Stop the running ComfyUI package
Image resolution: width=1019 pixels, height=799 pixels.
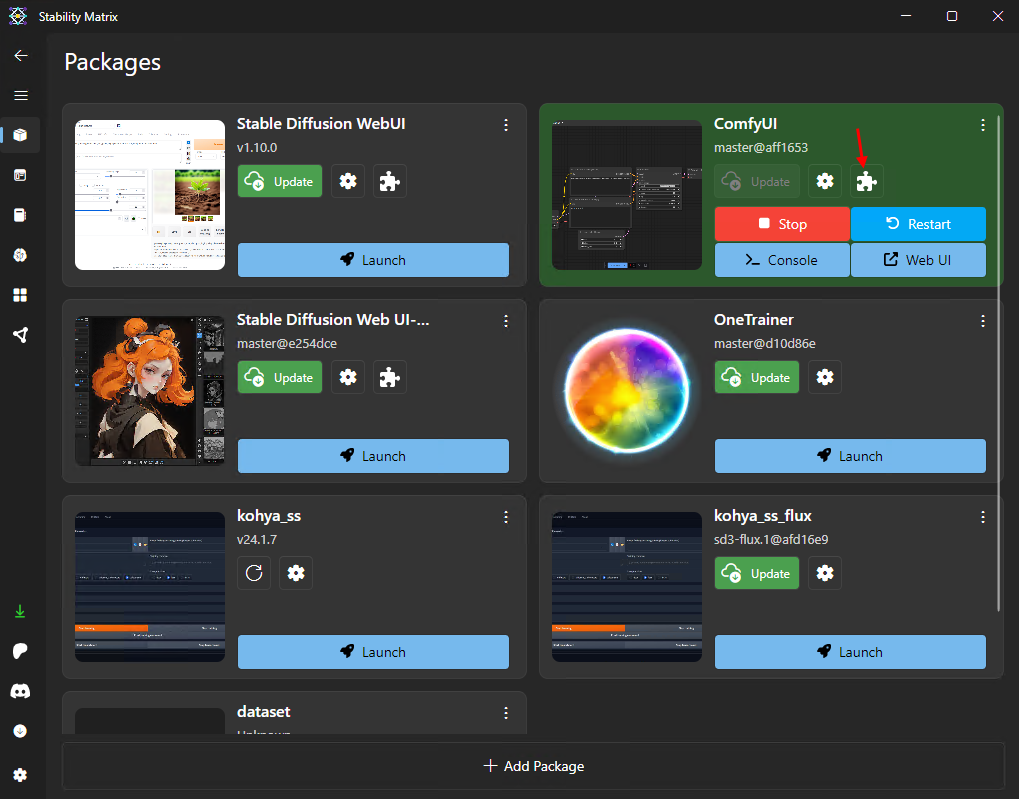pyautogui.click(x=782, y=224)
